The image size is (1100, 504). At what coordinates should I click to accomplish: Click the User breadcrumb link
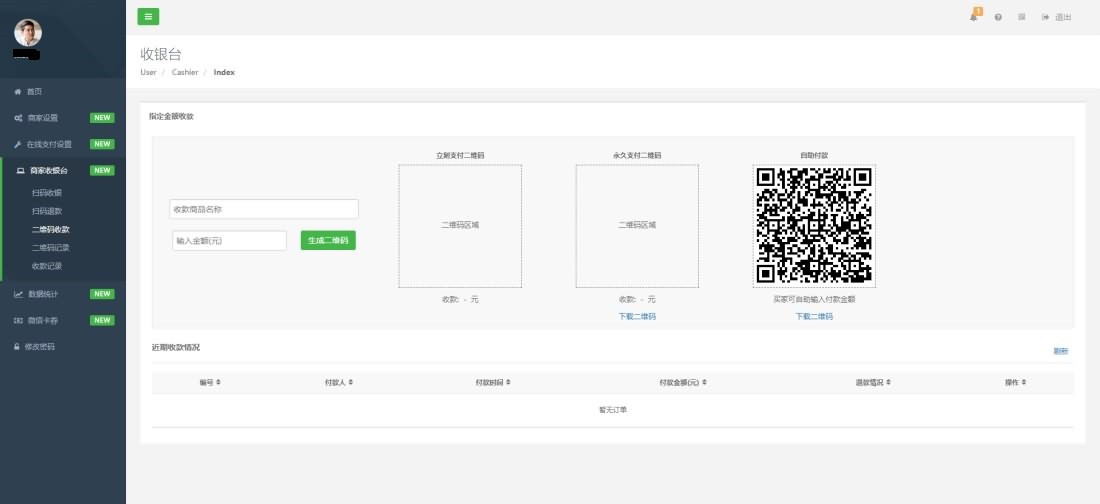[x=148, y=72]
